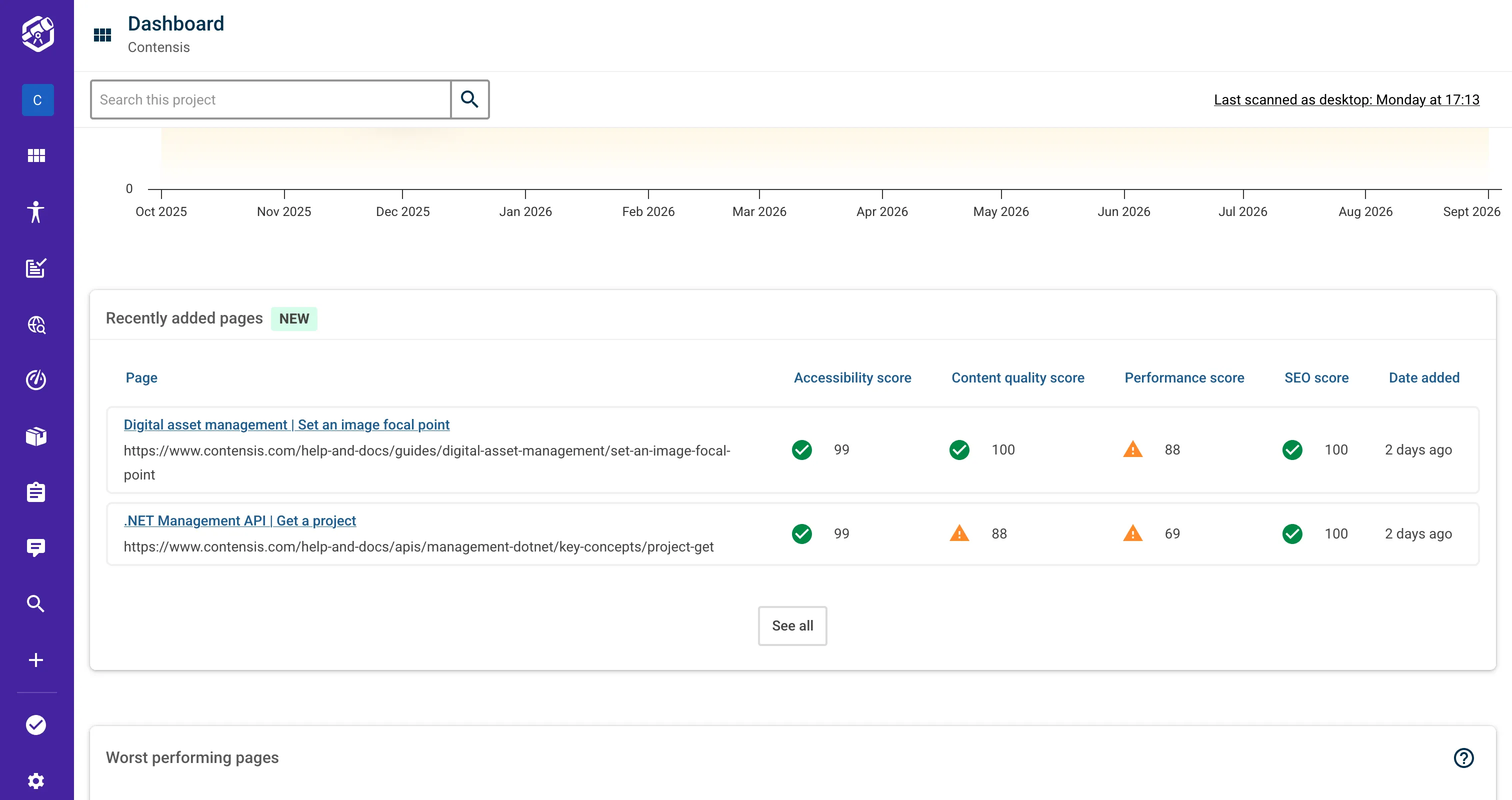The width and height of the screenshot is (1512, 800).
Task: Open the Accessibility section in sidebar
Action: (x=36, y=212)
